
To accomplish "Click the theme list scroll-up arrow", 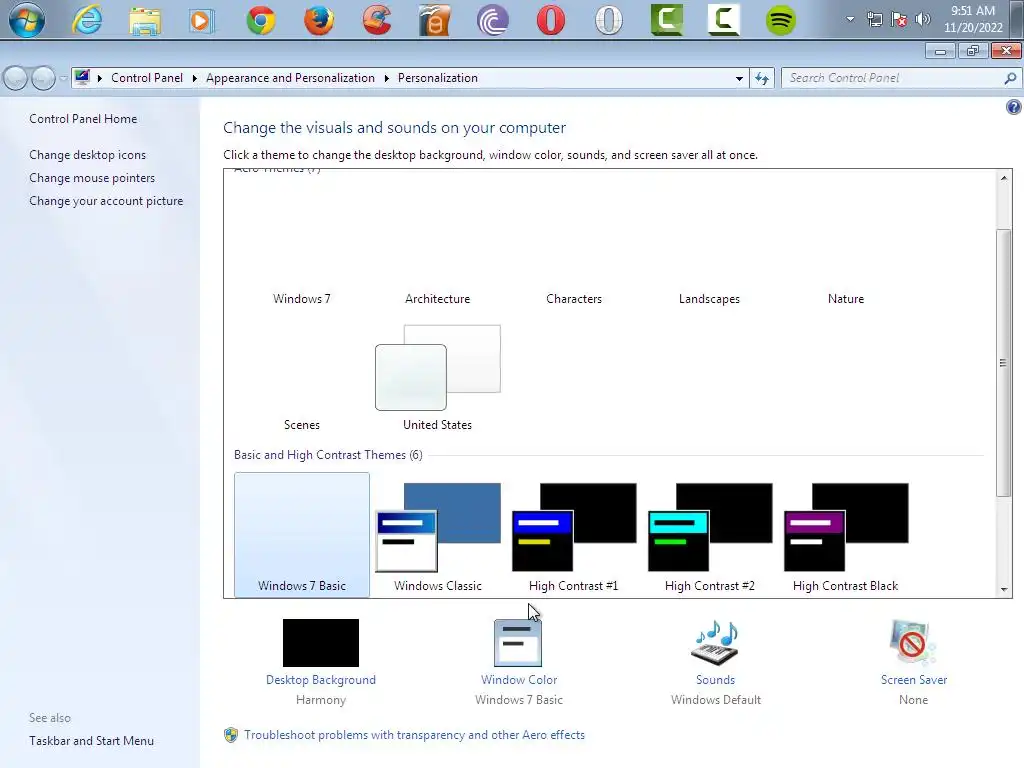I will (1003, 178).
